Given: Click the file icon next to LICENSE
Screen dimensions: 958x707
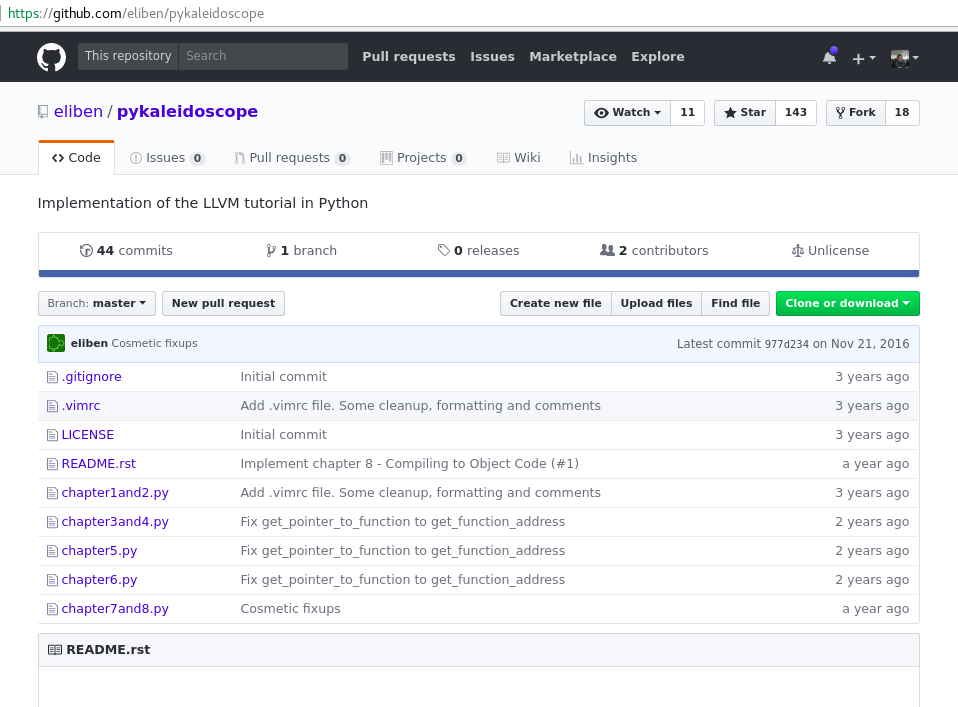Looking at the screenshot, I should (53, 435).
